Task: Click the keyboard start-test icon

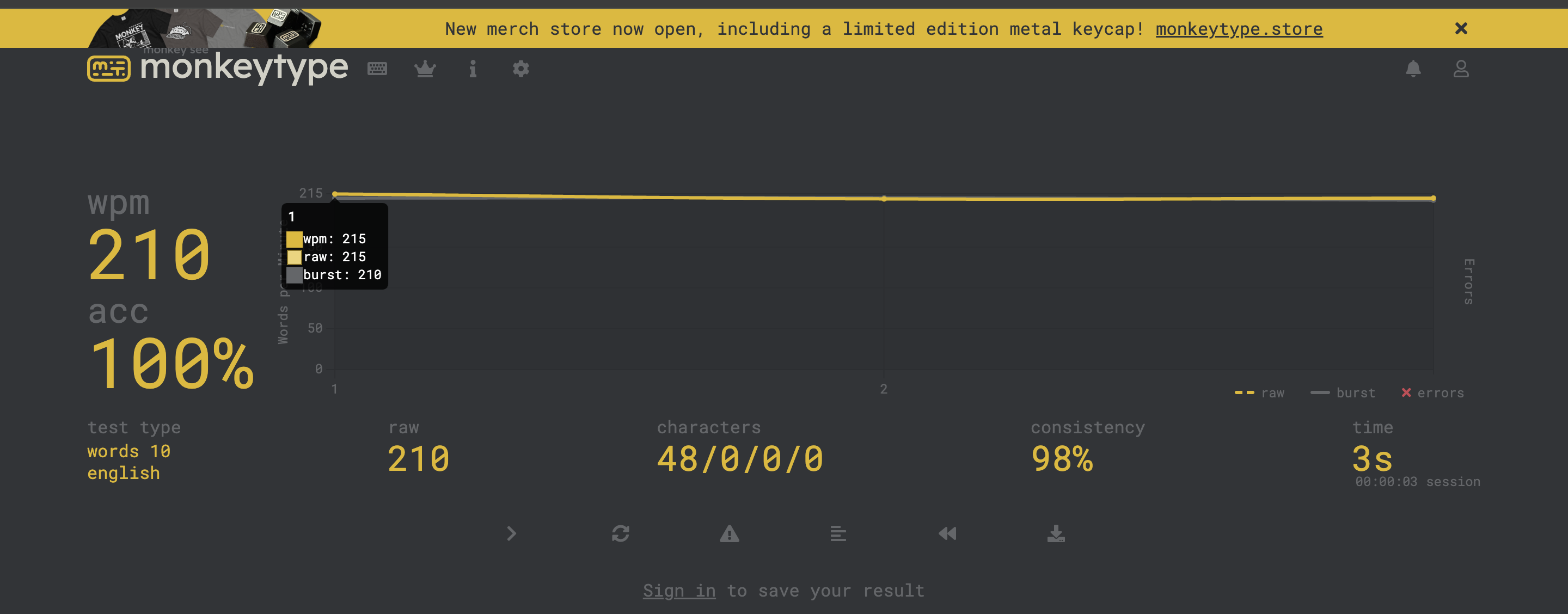Action: (x=377, y=69)
